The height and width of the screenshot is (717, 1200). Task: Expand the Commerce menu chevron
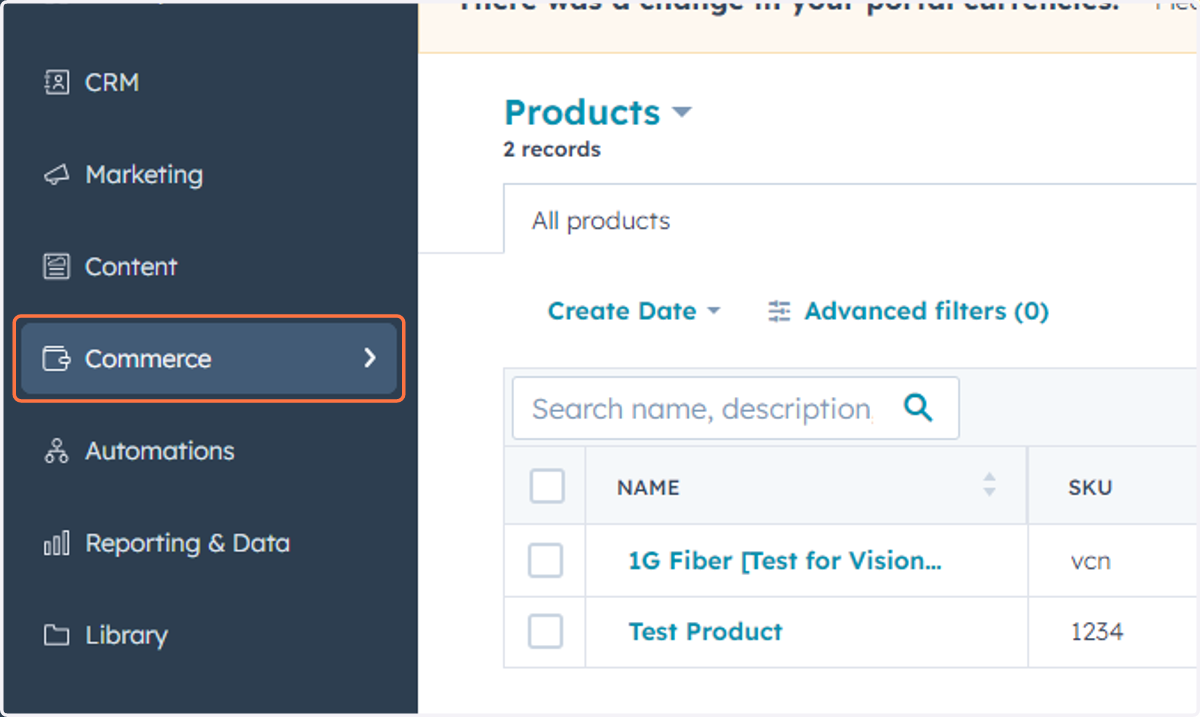(x=370, y=358)
